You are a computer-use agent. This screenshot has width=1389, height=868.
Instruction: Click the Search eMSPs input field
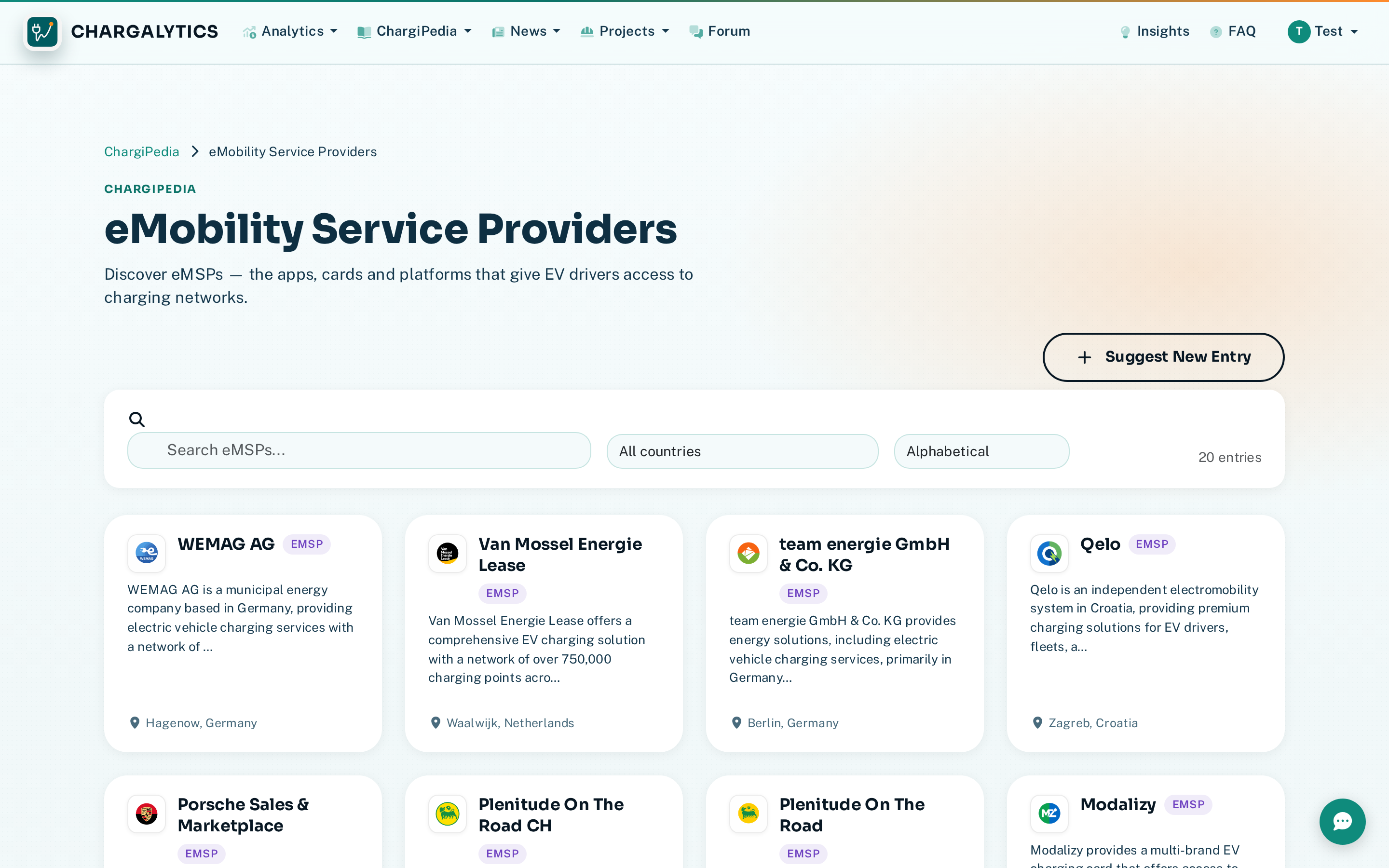[x=359, y=450]
